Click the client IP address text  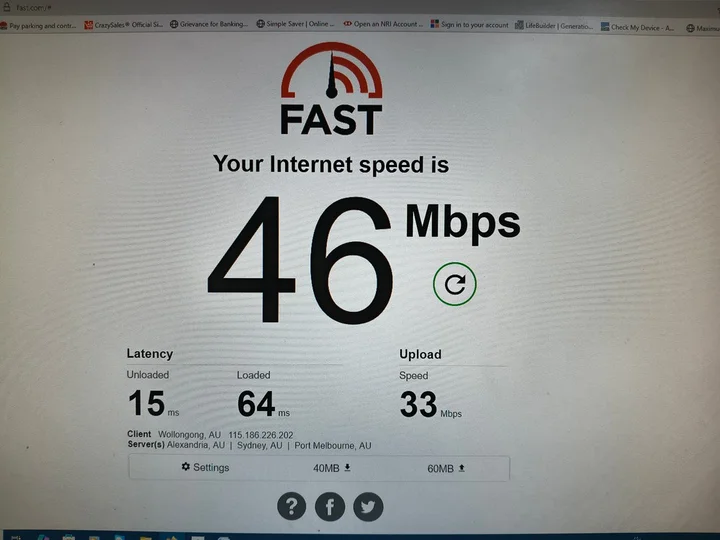[x=260, y=435]
